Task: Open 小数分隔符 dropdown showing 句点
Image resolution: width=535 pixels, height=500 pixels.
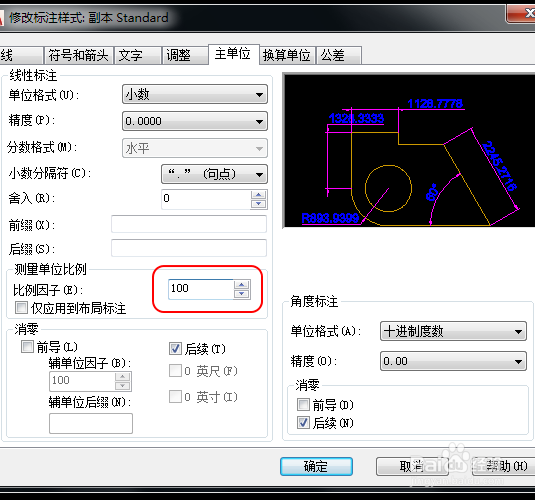Action: coord(214,174)
